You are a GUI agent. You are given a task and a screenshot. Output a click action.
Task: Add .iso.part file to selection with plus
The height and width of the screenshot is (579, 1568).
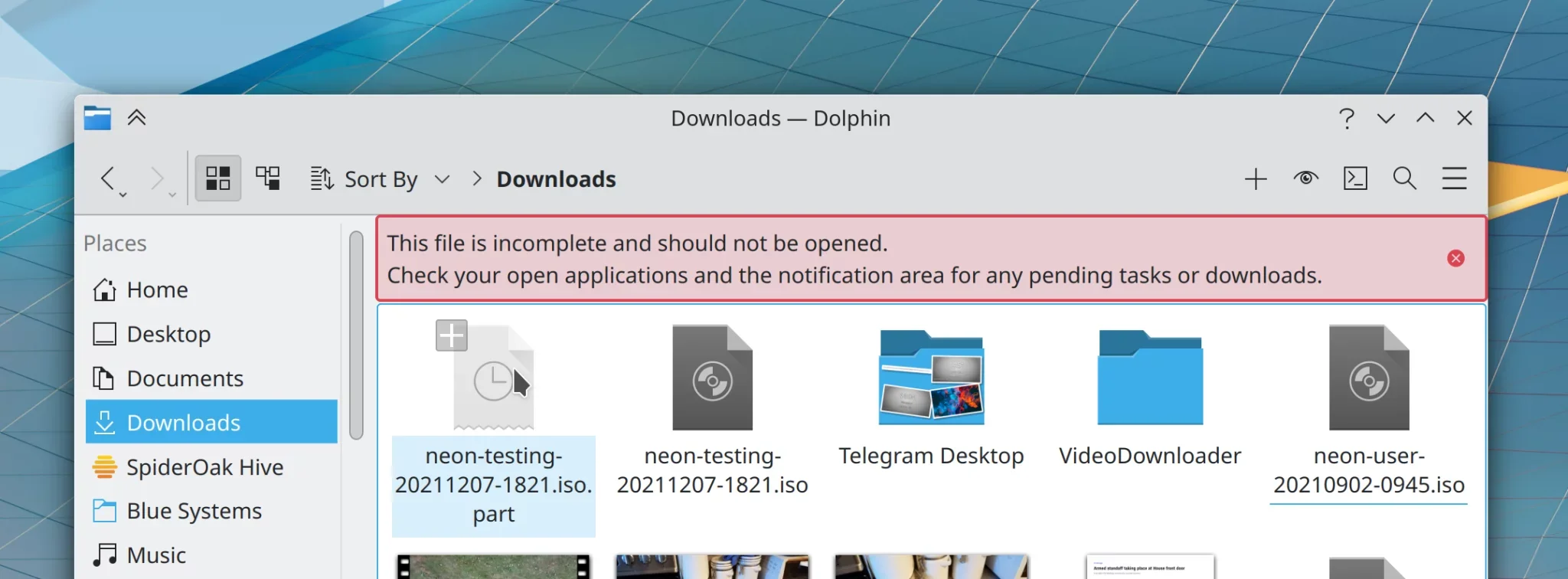452,335
